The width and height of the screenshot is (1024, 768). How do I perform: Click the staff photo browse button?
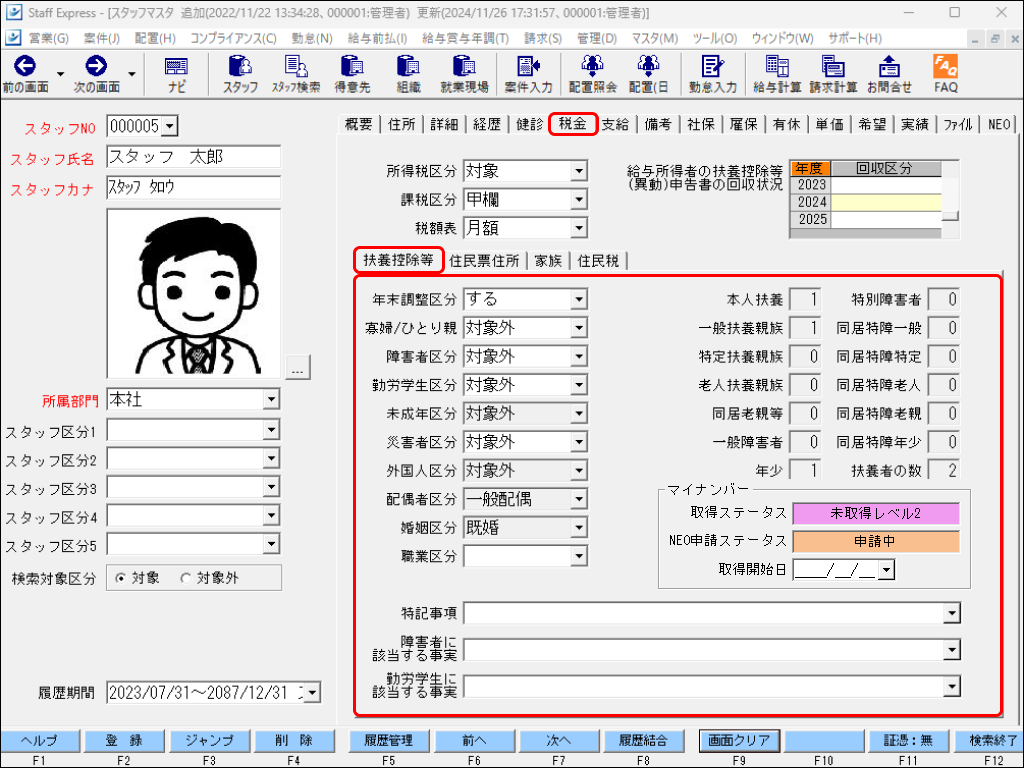298,370
